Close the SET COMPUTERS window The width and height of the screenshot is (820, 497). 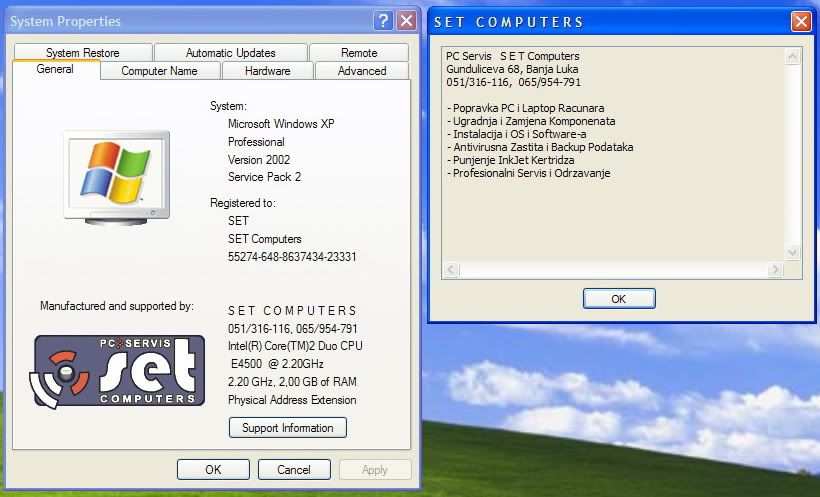pos(801,21)
